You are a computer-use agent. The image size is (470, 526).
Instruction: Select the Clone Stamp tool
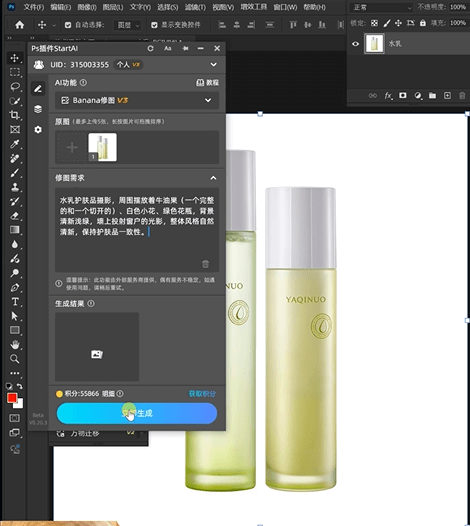coord(14,187)
